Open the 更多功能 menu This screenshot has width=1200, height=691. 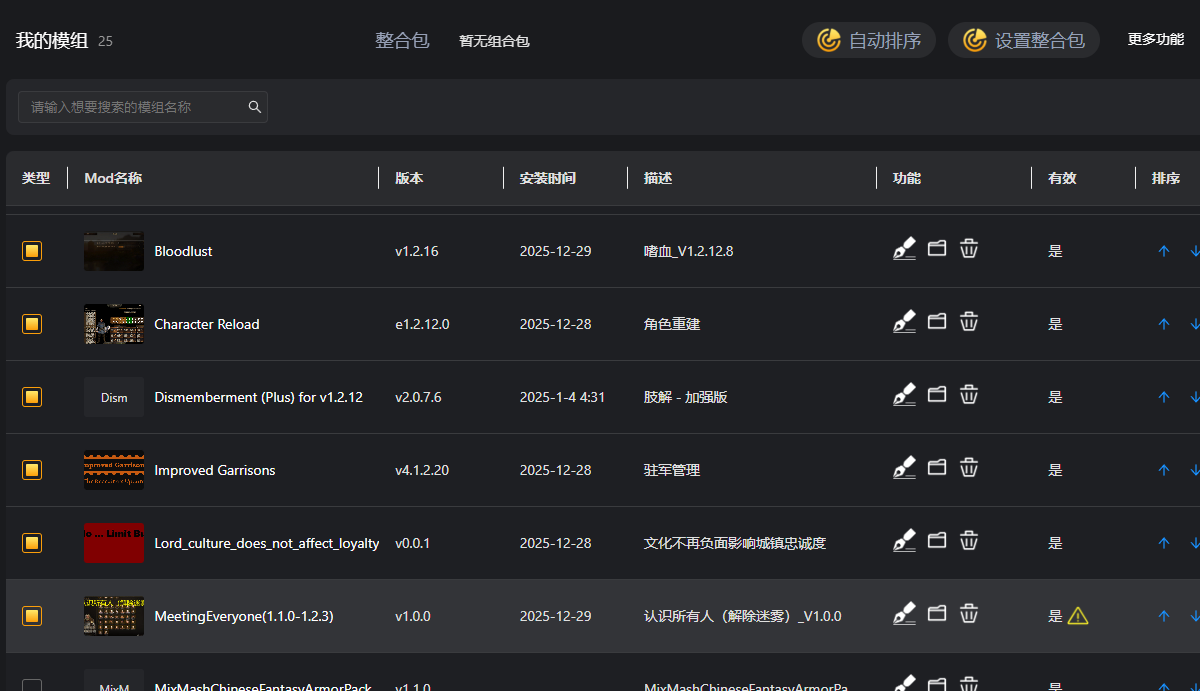[x=1155, y=40]
